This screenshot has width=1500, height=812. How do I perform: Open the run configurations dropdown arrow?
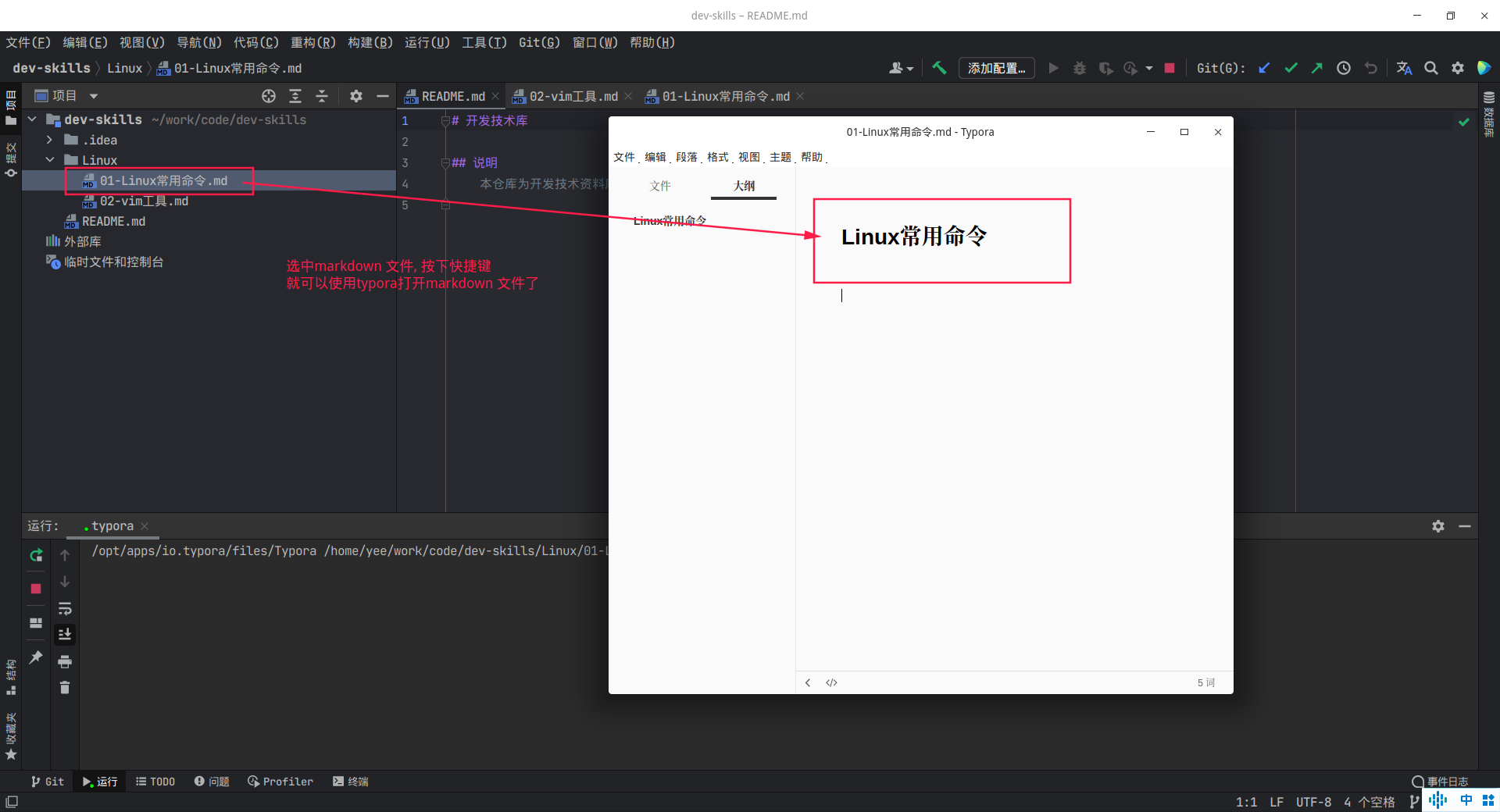[1148, 68]
